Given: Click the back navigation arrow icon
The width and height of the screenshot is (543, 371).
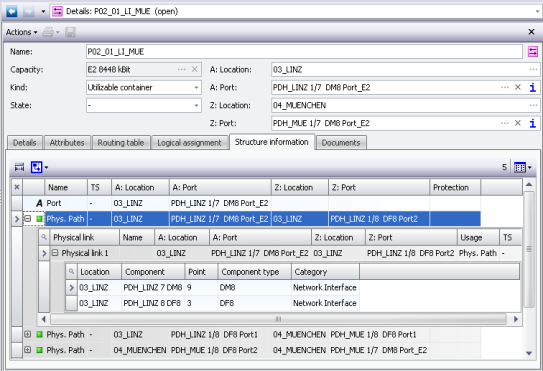Looking at the screenshot, I should (x=11, y=11).
